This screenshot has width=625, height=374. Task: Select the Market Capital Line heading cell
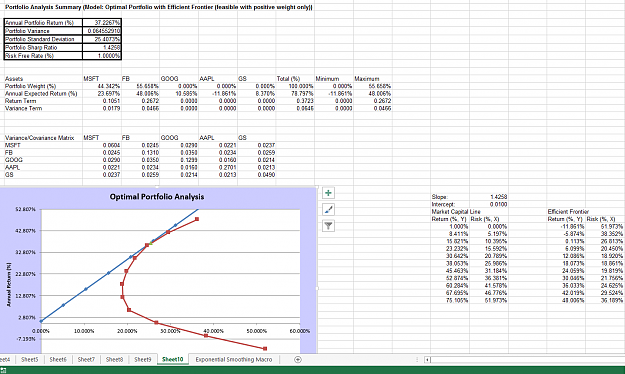456,212
